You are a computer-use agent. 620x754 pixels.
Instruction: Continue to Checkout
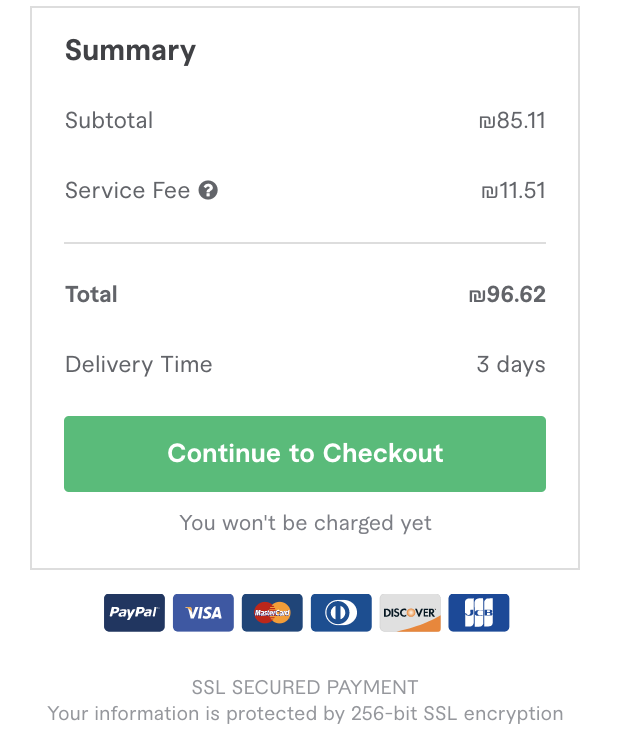[305, 453]
